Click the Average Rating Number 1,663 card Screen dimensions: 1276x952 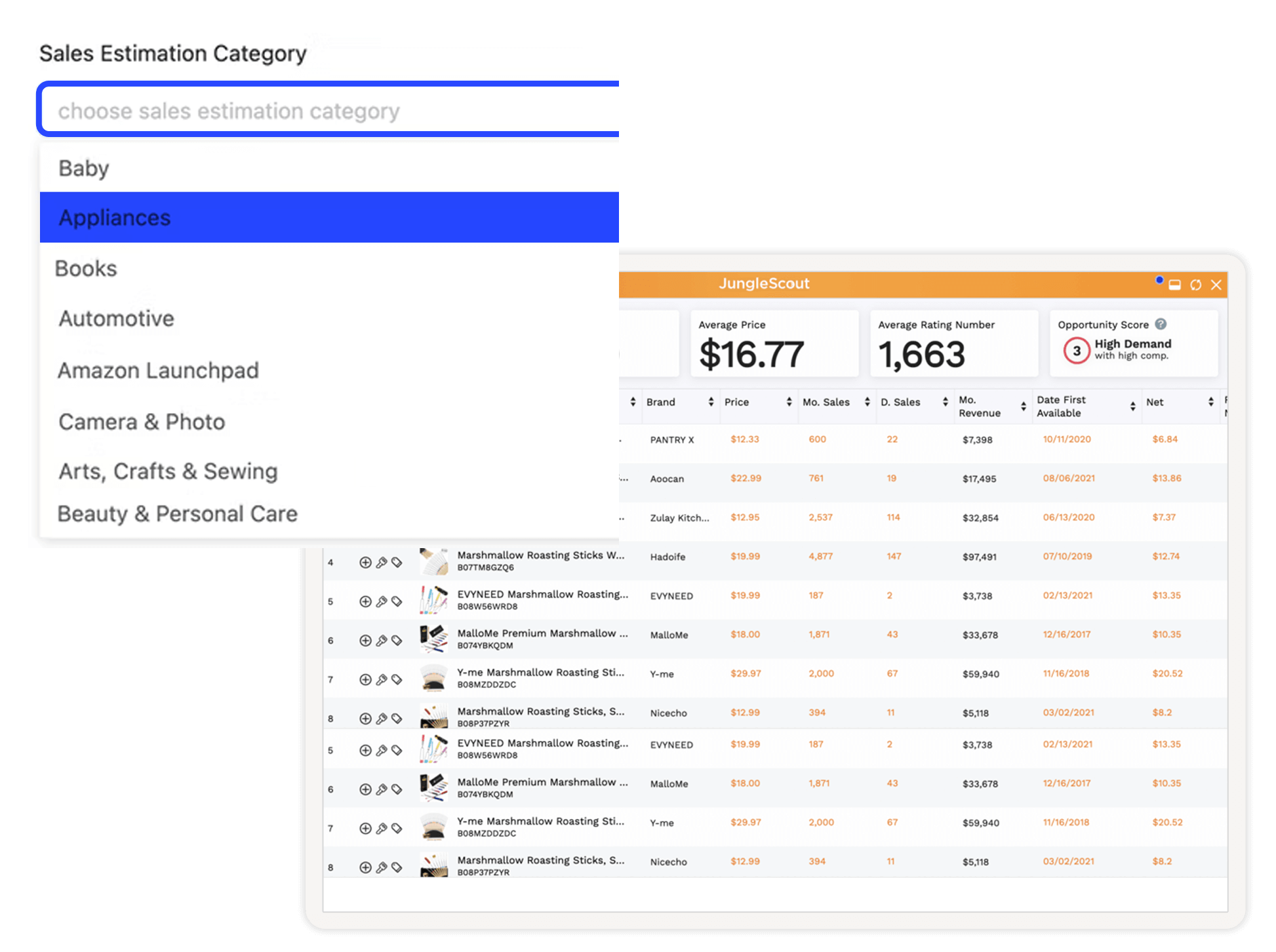click(954, 344)
